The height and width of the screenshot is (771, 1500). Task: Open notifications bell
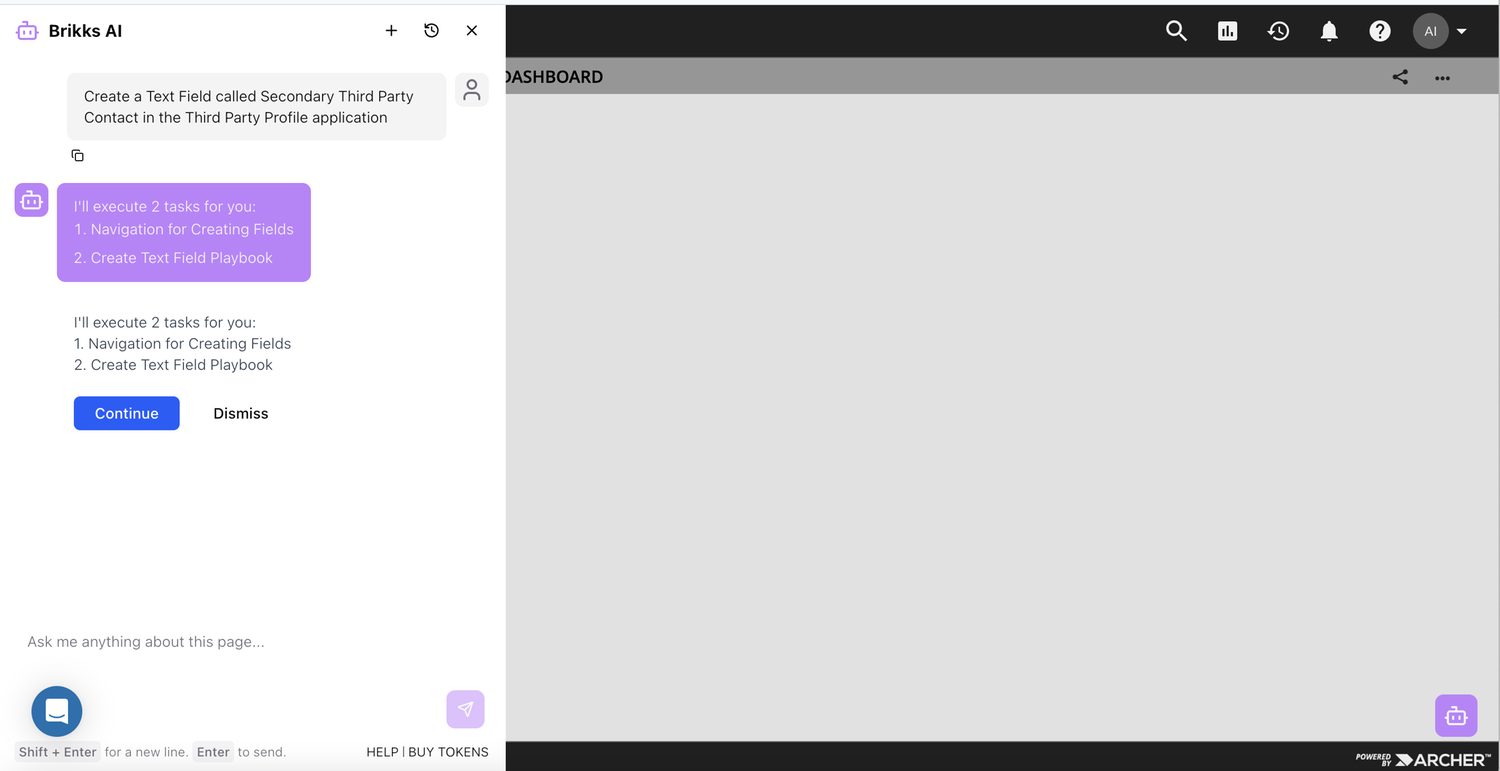pos(1329,31)
